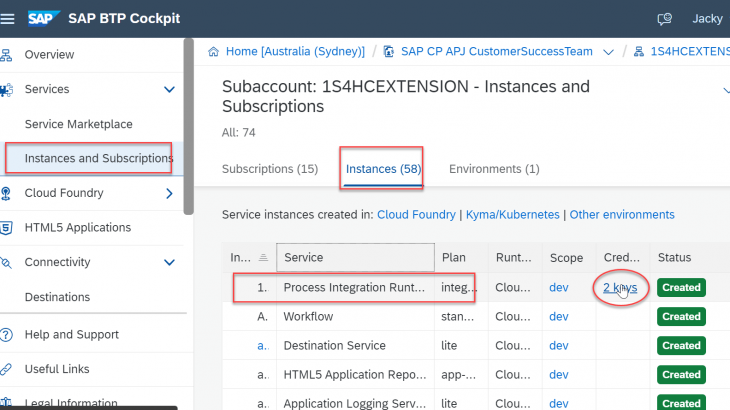The width and height of the screenshot is (730, 410).
Task: Collapse the Services section chevron
Action: click(x=169, y=89)
